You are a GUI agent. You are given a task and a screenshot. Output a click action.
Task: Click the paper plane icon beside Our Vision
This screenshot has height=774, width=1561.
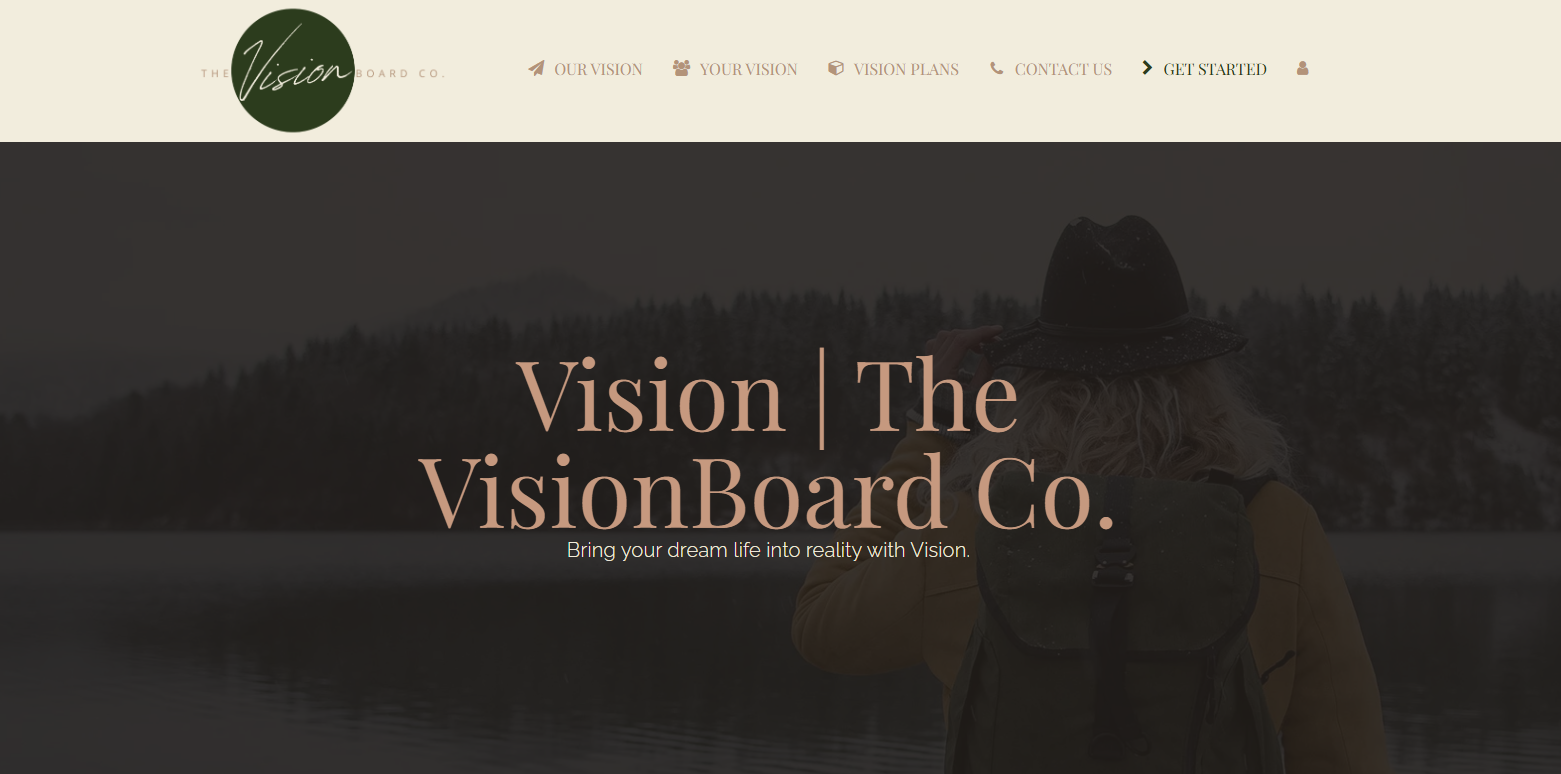coord(536,69)
